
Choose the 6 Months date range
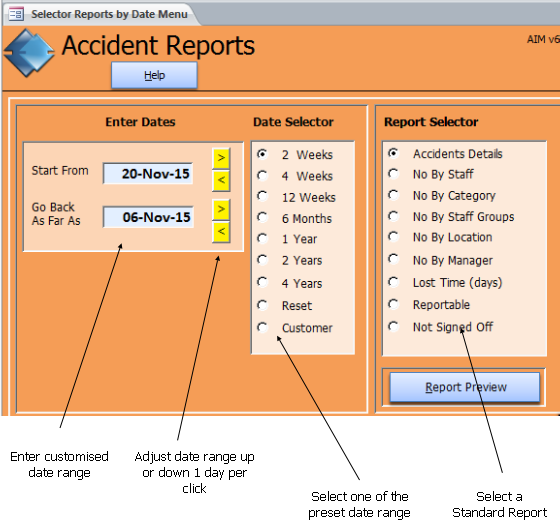tap(295, 218)
